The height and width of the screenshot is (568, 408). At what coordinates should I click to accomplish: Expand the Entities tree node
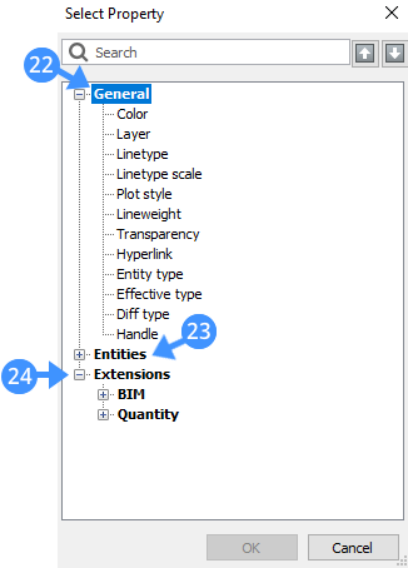pyautogui.click(x=79, y=354)
